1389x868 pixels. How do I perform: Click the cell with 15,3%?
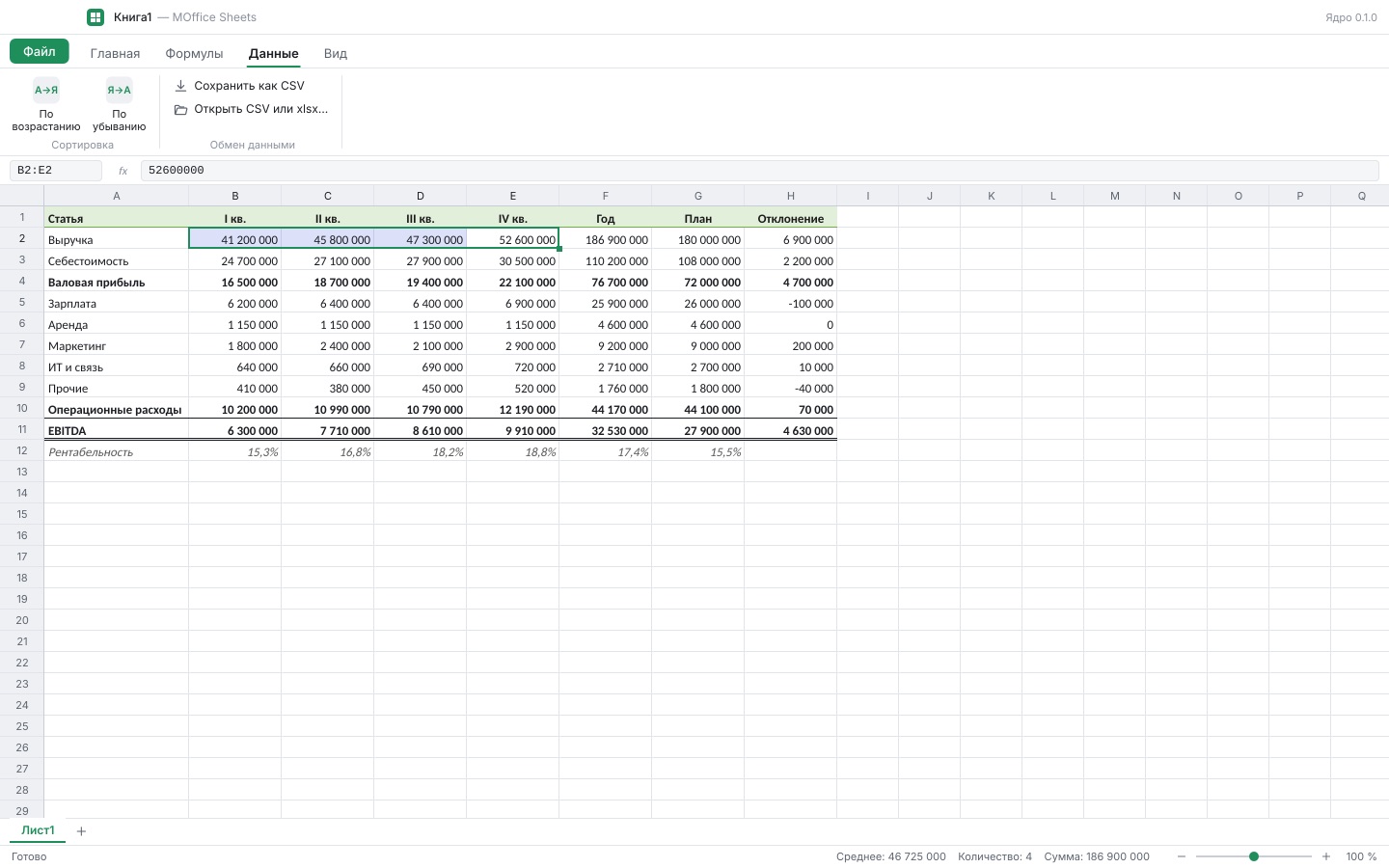(x=235, y=451)
